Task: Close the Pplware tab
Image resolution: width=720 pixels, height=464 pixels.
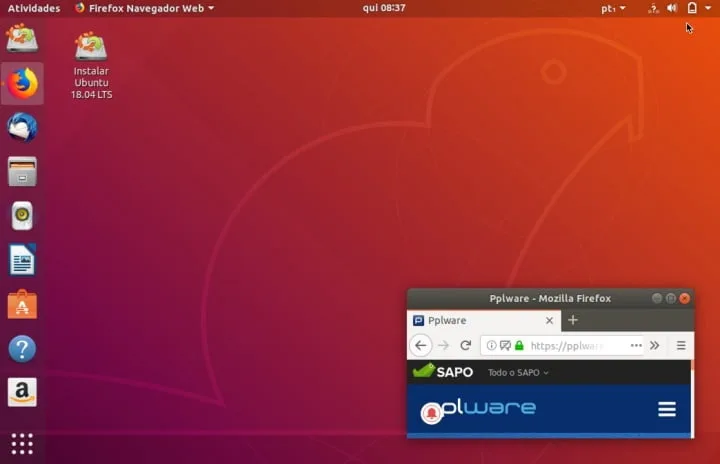Action: click(549, 321)
